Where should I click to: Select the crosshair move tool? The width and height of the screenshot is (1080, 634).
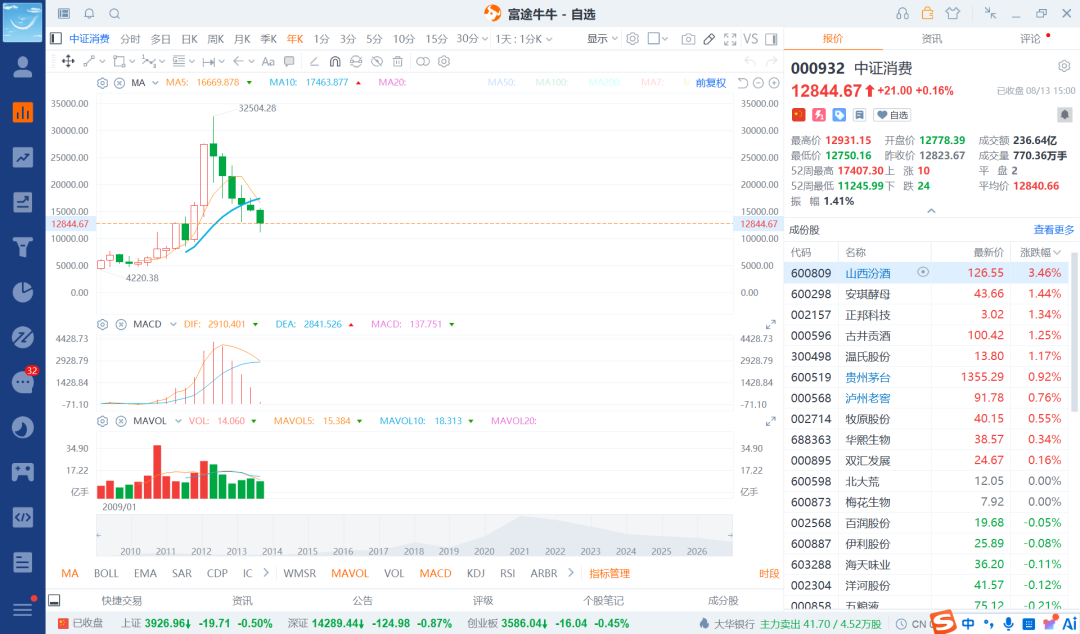click(68, 61)
